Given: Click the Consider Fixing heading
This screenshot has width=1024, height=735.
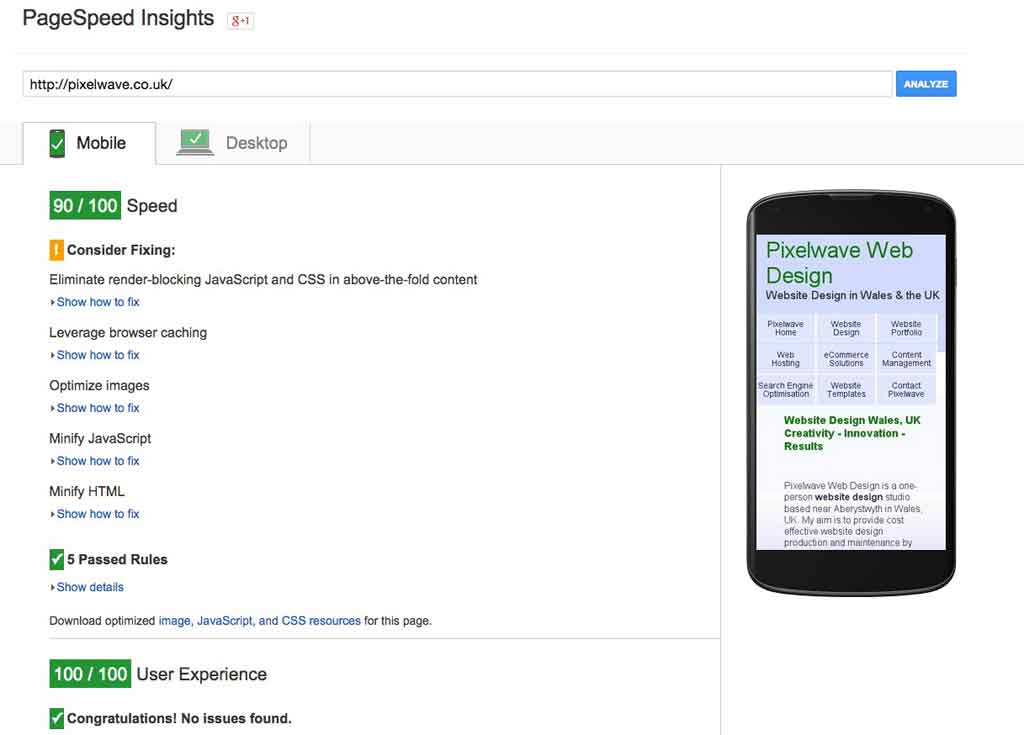Looking at the screenshot, I should point(121,250).
